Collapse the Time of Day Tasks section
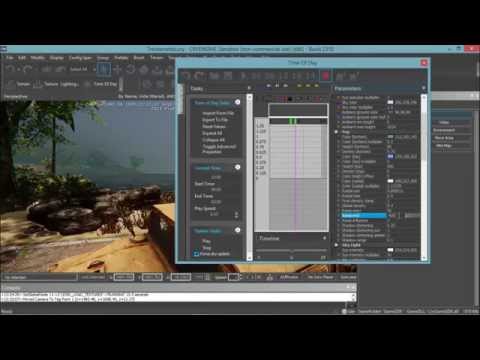 click(237, 102)
